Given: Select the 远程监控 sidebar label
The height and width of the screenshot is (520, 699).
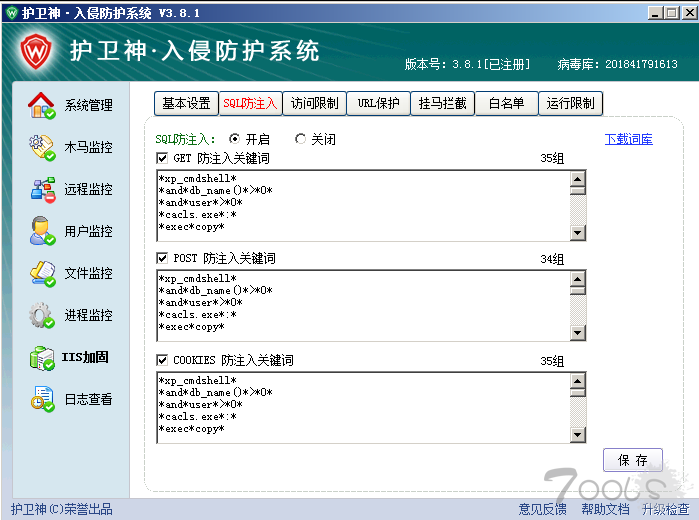Looking at the screenshot, I should (x=88, y=189).
